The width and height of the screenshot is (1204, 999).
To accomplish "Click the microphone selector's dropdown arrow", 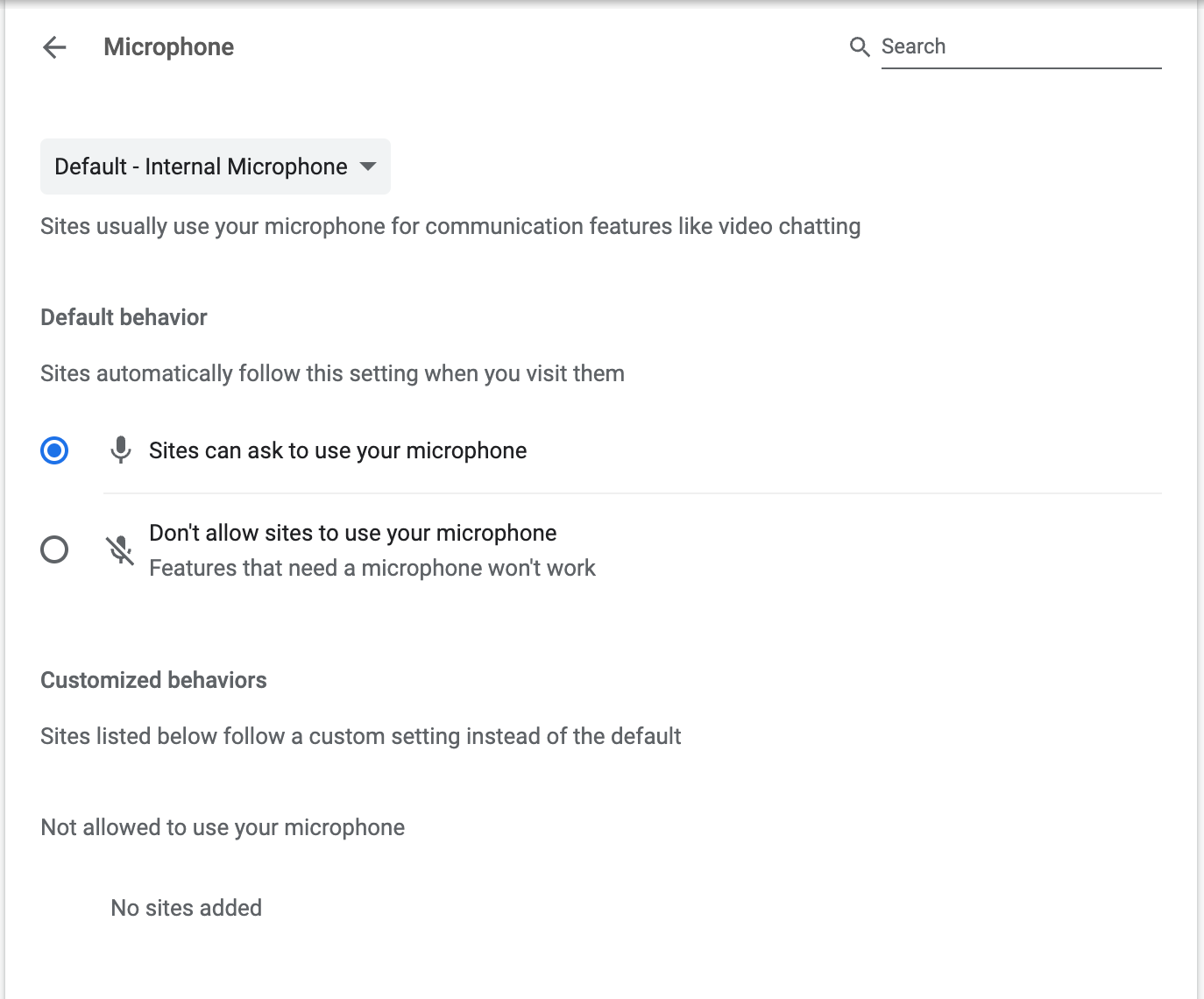I will 369,166.
